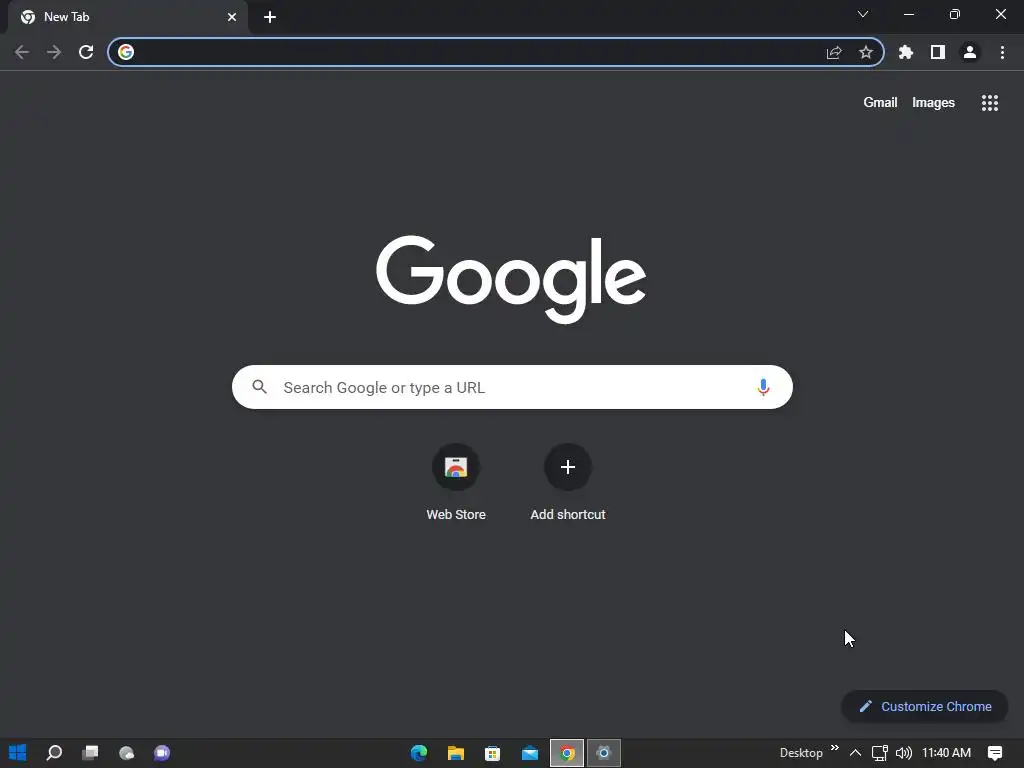The image size is (1024, 768).
Task: Click the 11:40 AM clock
Action: tap(946, 753)
